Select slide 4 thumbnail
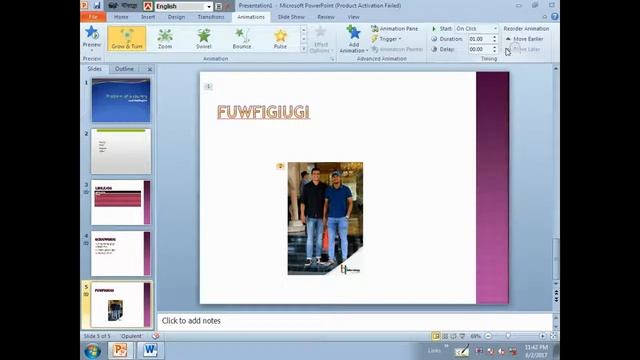 (x=121, y=253)
